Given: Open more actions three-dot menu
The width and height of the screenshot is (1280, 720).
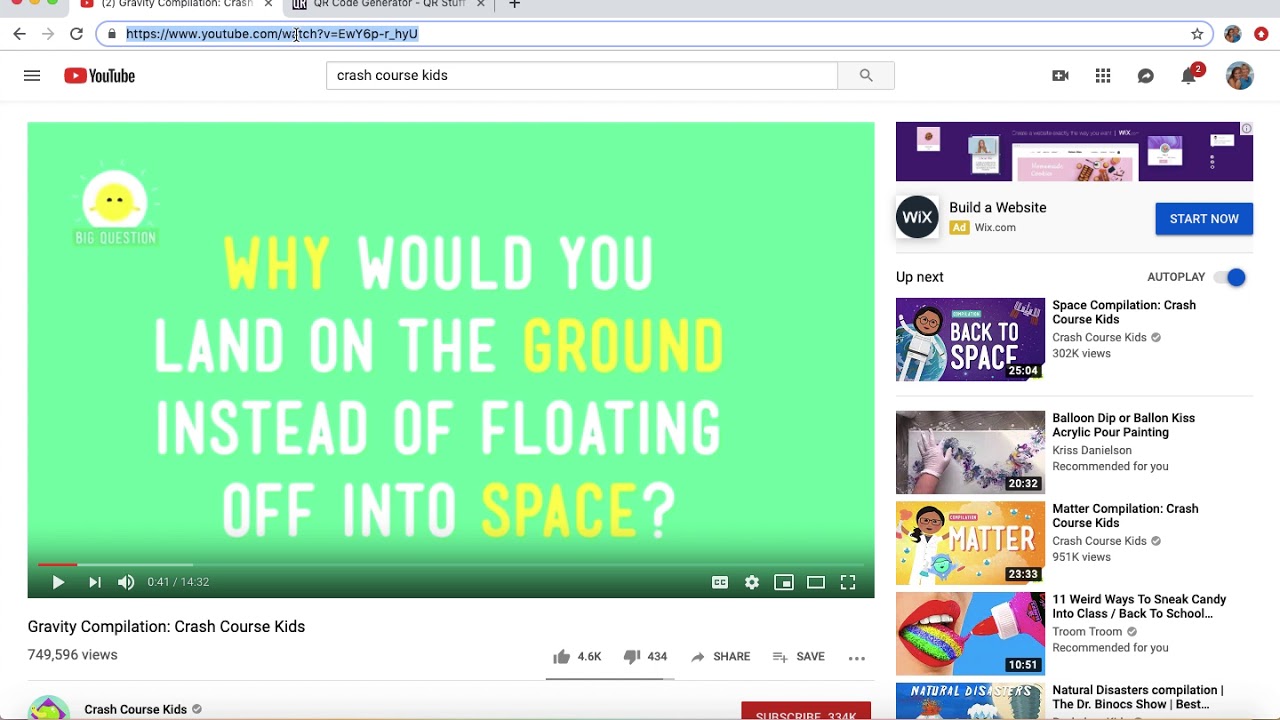Looking at the screenshot, I should tap(857, 658).
